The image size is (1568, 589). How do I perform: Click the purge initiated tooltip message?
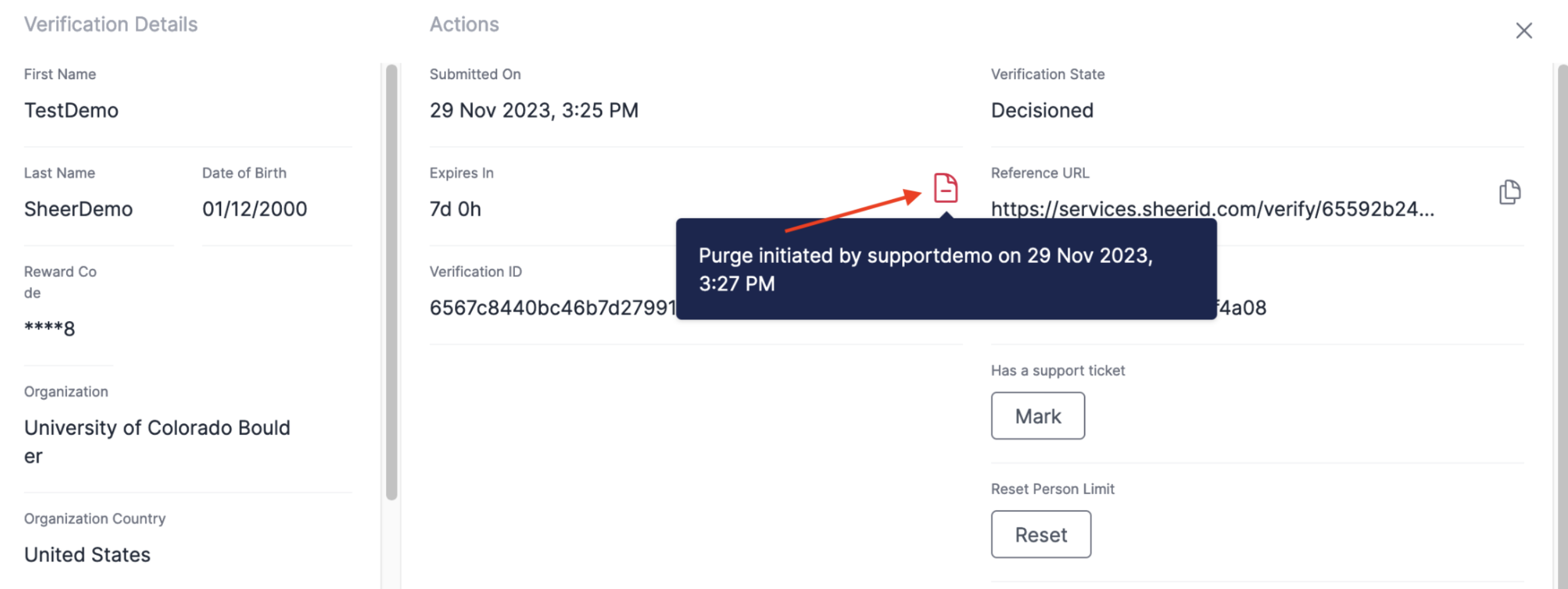pos(926,269)
